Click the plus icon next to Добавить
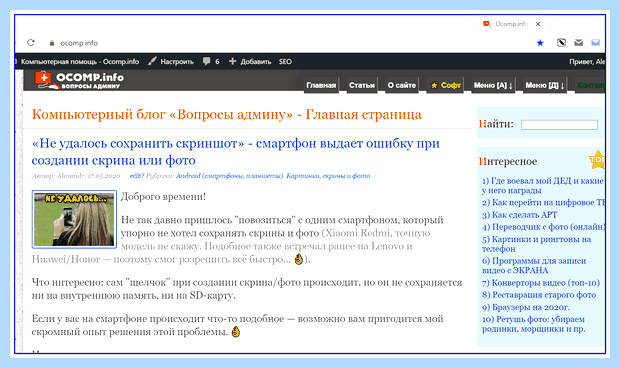The image size is (620, 368). pos(232,61)
